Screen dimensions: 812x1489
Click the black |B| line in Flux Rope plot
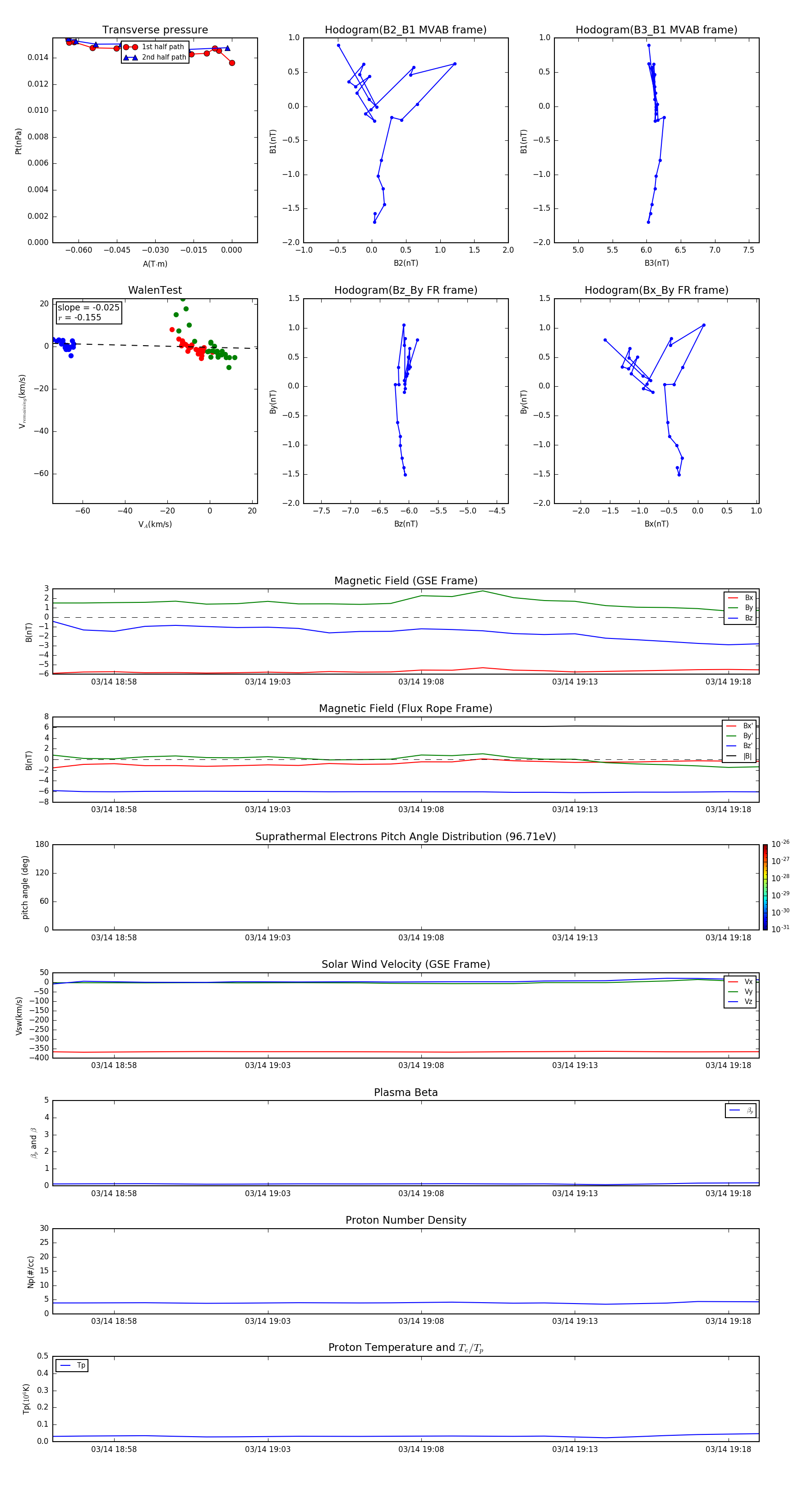click(406, 726)
